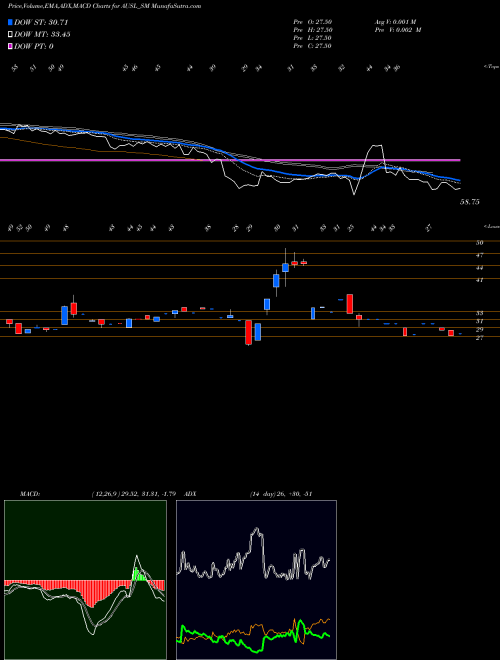
Task: Click the blue DOW ST legend swatch
Action: (10, 22)
